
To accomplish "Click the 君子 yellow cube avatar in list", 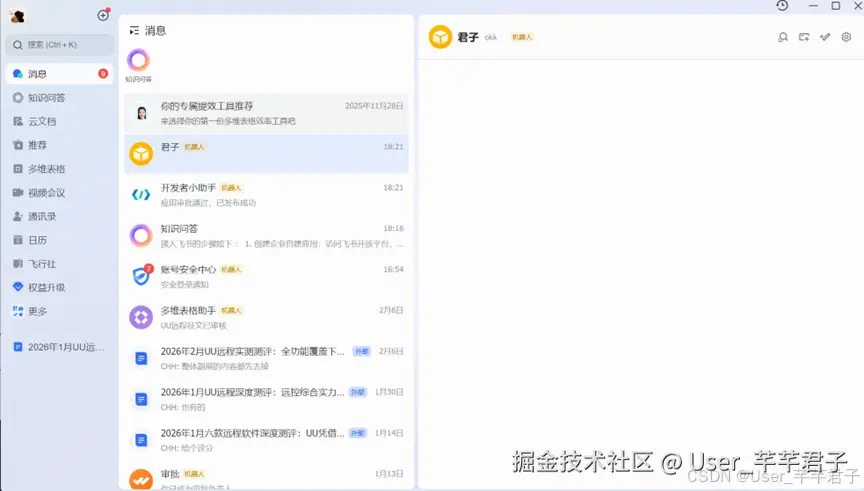I will click(141, 154).
